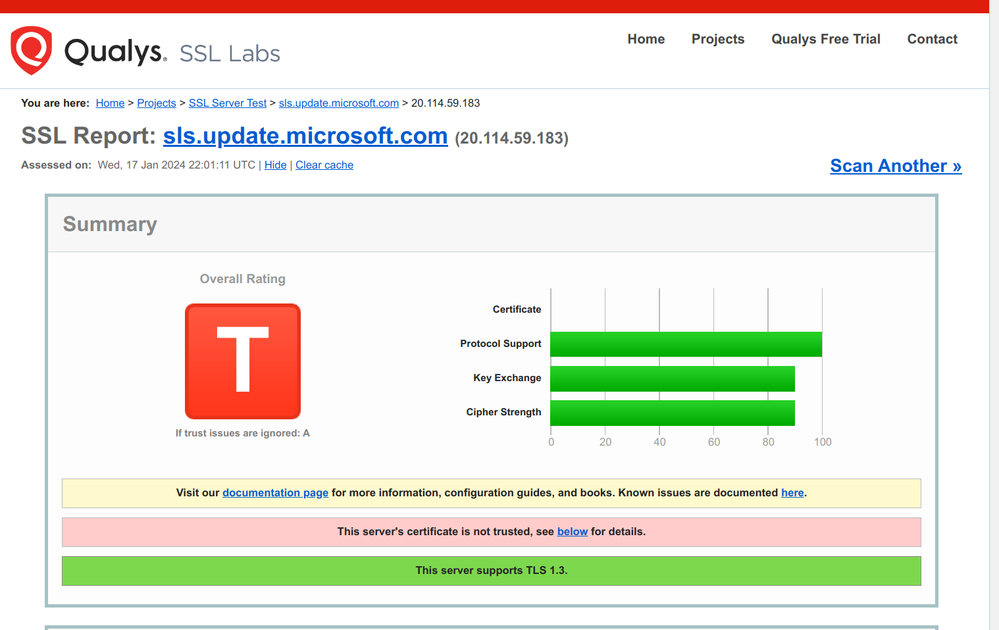The image size is (999, 630).
Task: Click the Qualys SSL Labs wordmark text
Action: tap(172, 52)
